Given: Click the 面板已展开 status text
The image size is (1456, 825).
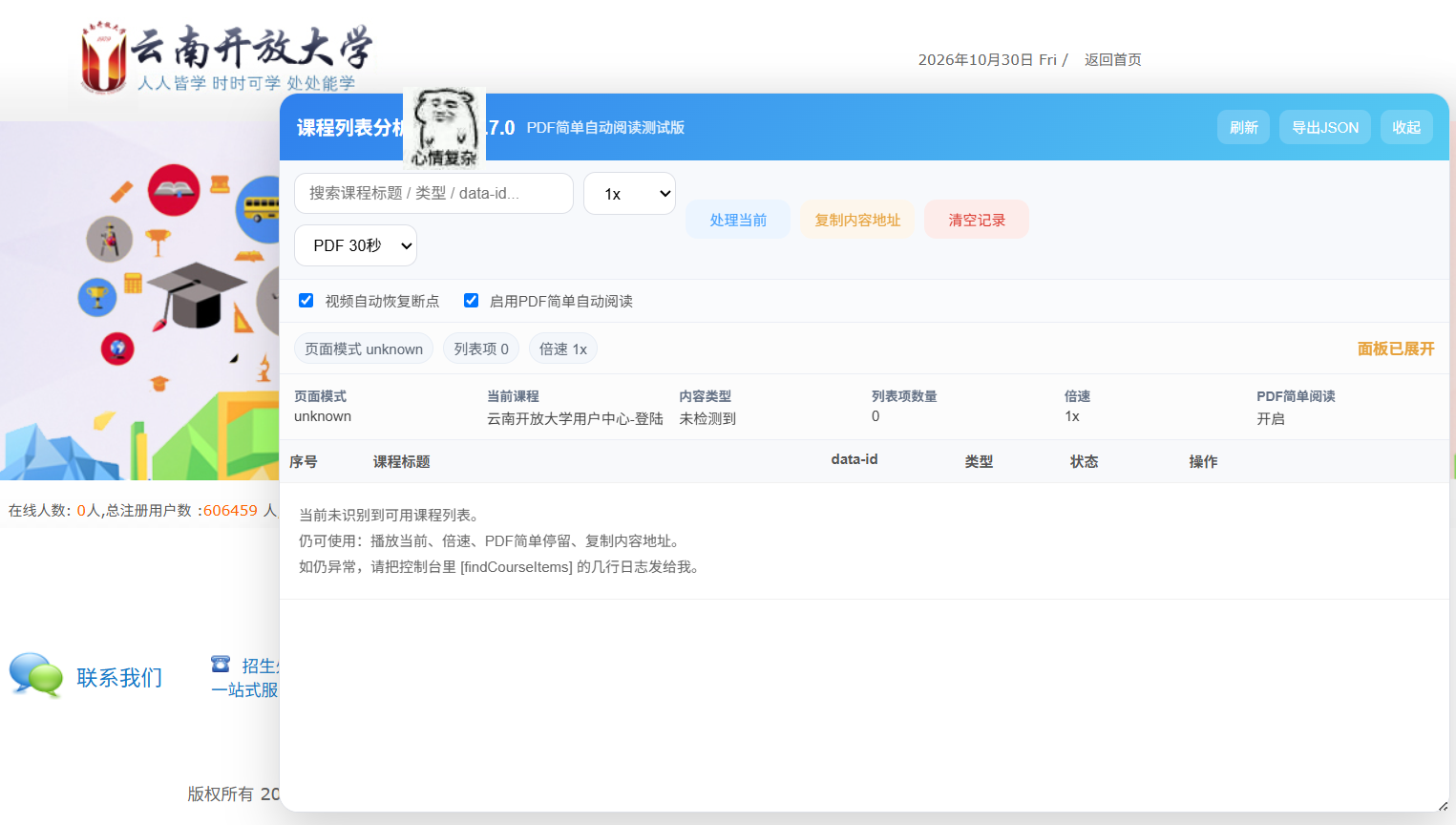Looking at the screenshot, I should [1396, 349].
